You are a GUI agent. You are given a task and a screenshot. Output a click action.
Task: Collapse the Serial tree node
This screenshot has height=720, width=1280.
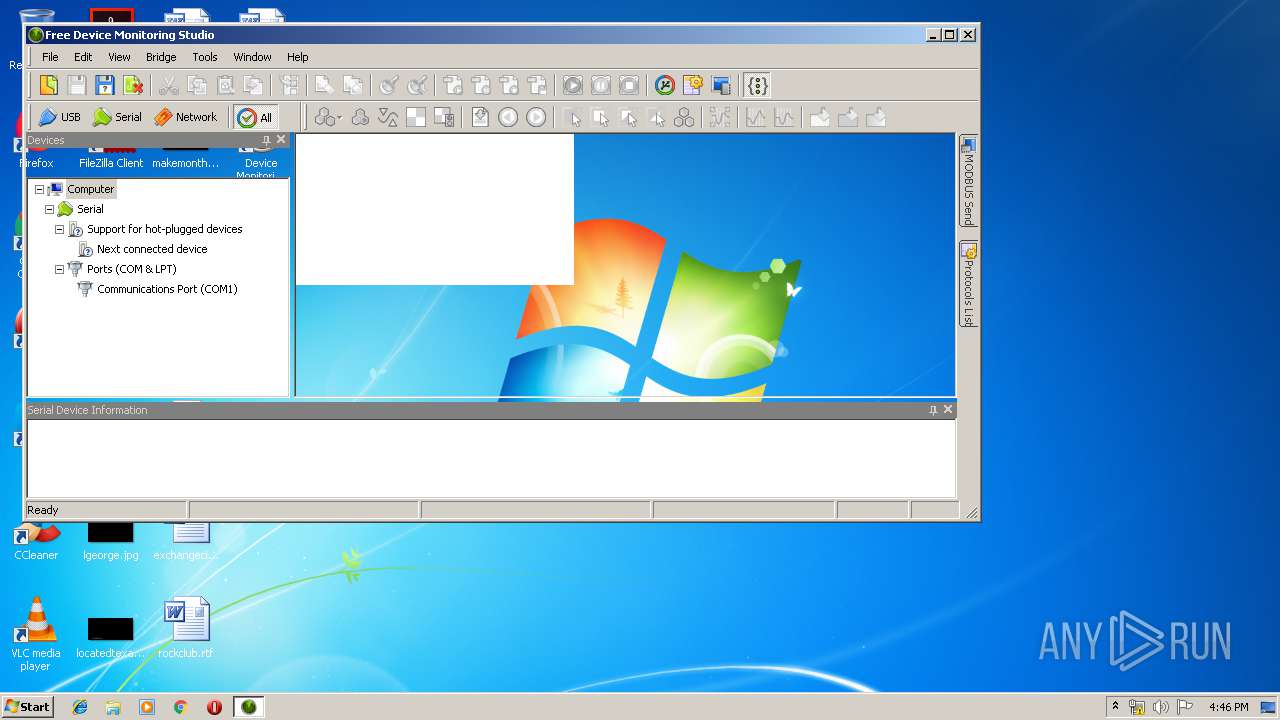click(49, 209)
